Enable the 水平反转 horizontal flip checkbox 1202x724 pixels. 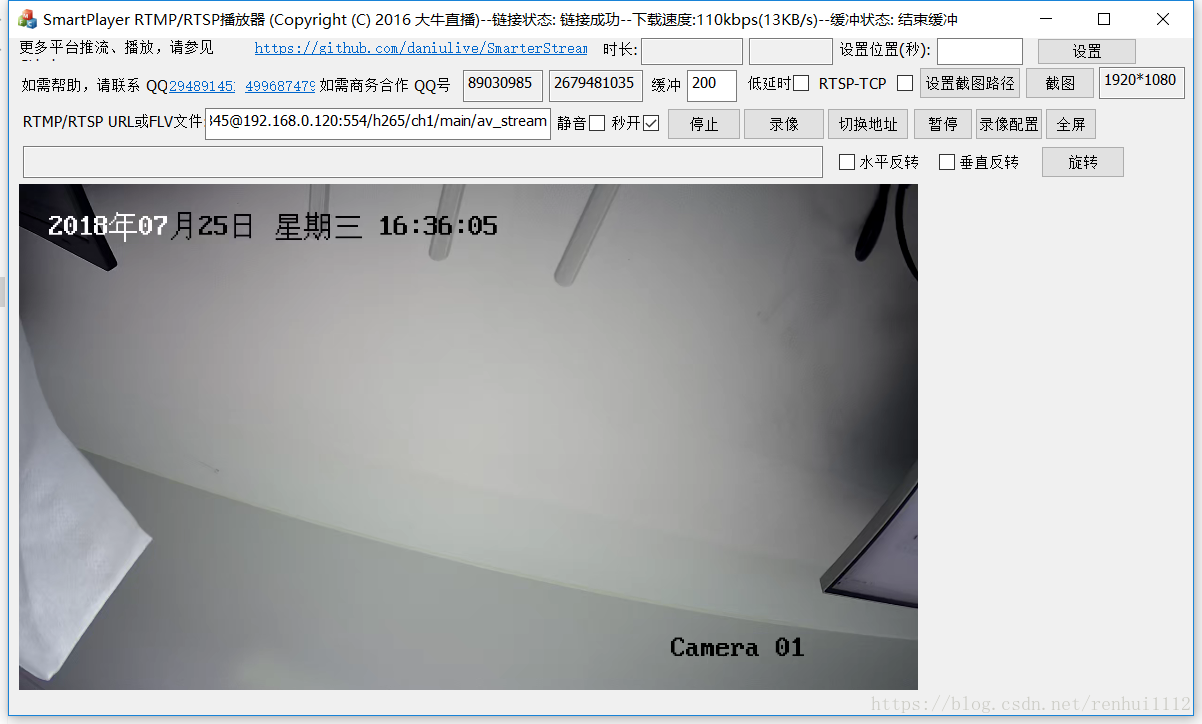pos(847,162)
